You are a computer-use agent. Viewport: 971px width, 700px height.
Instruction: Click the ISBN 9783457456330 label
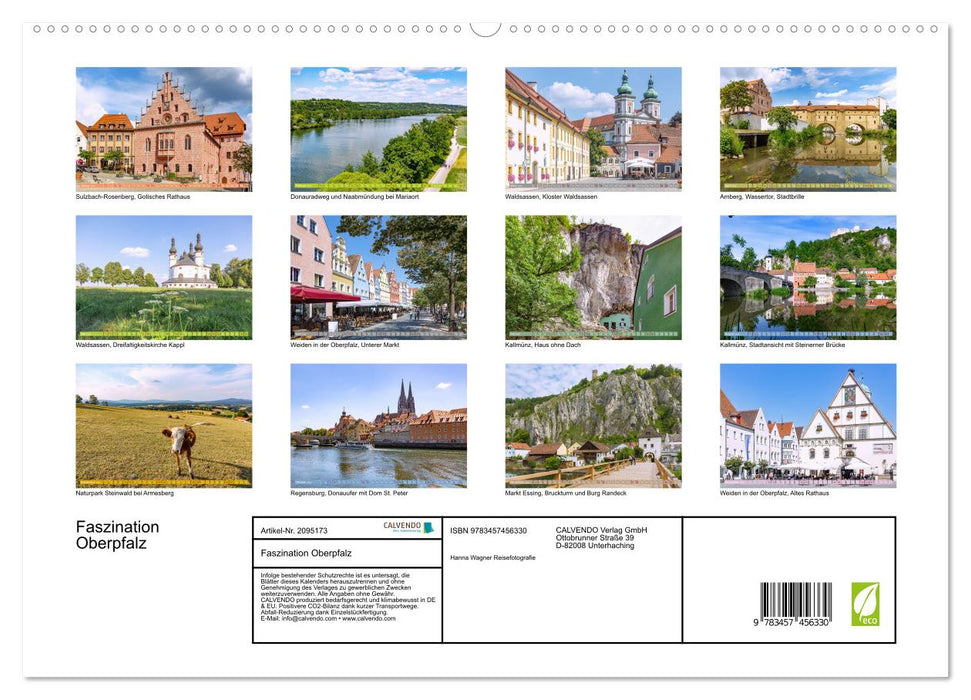[488, 530]
